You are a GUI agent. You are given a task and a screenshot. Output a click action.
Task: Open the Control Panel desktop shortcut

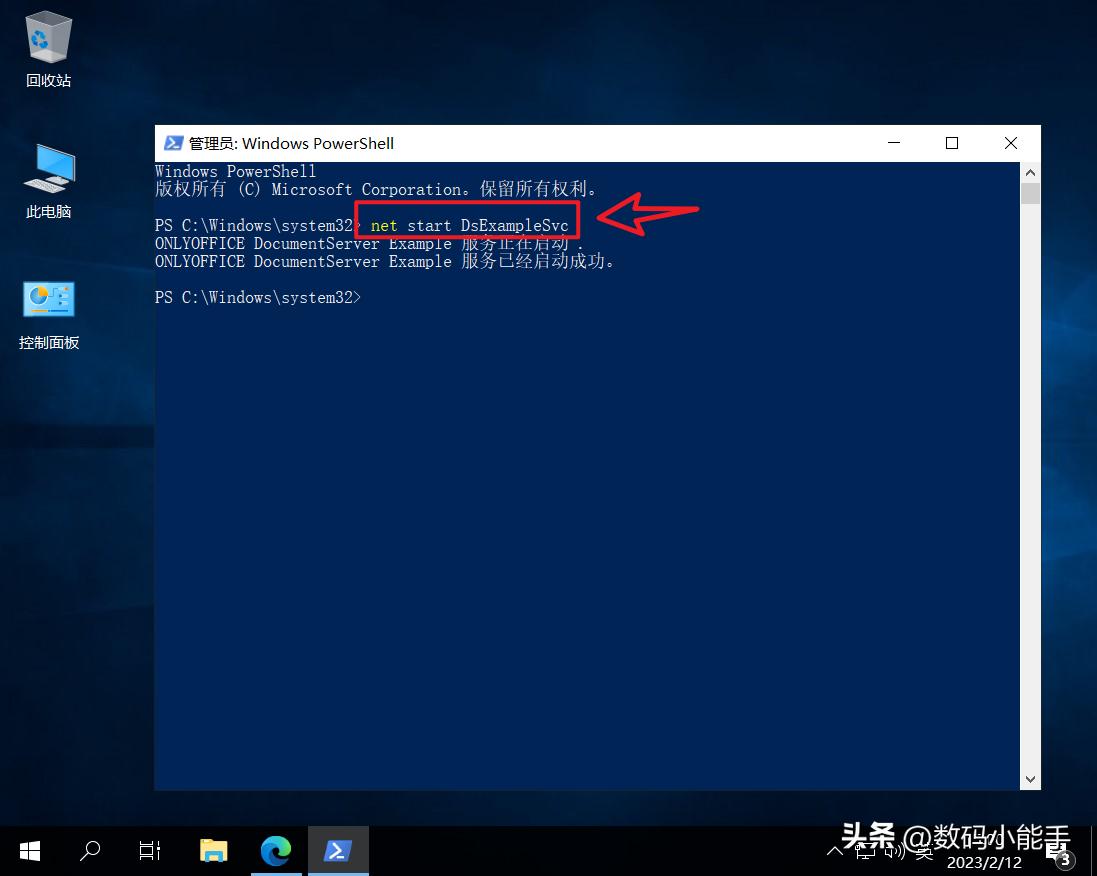click(x=48, y=301)
